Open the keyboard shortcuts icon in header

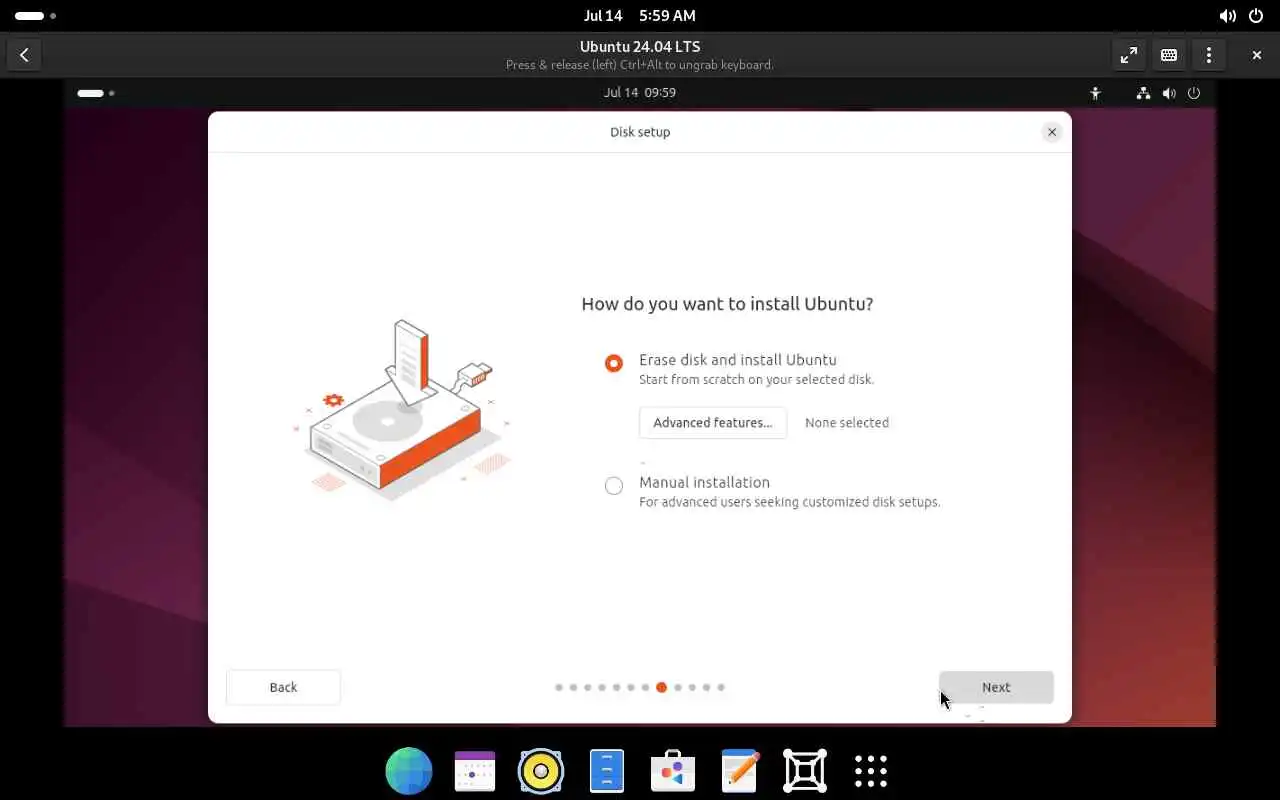(1169, 55)
